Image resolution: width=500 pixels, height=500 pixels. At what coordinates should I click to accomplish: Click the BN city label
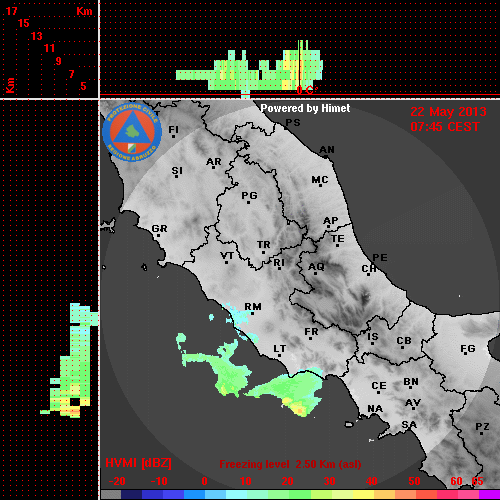pos(411,381)
